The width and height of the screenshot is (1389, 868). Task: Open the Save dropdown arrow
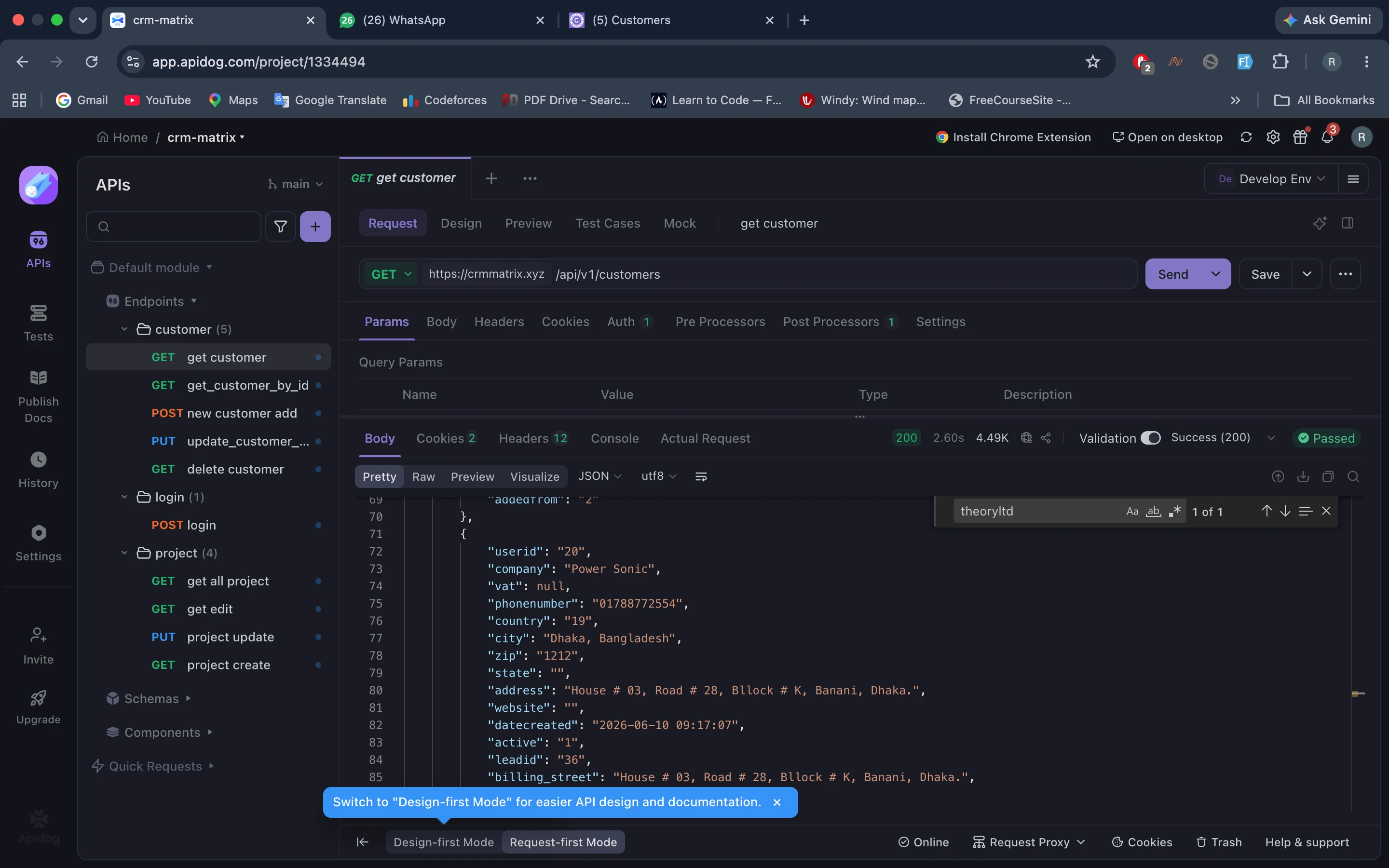click(1307, 274)
